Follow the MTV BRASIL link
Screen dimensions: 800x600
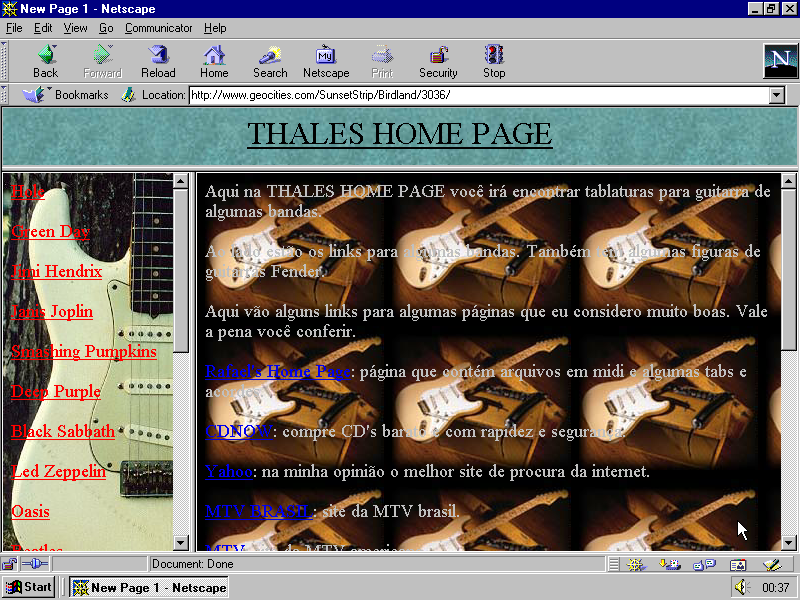259,511
